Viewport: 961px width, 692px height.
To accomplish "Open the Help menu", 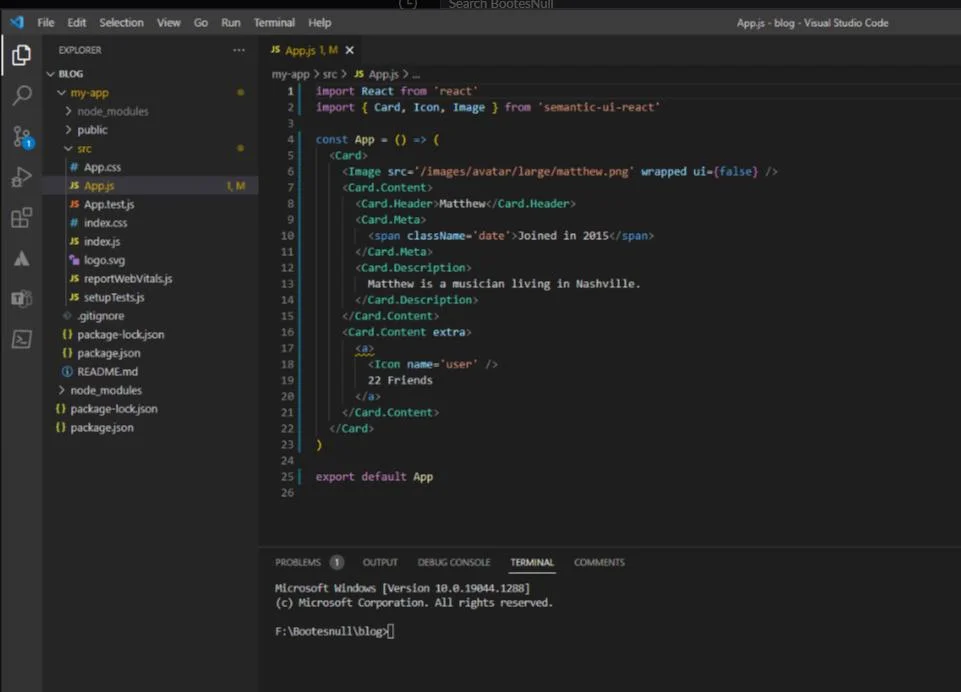I will tap(319, 23).
